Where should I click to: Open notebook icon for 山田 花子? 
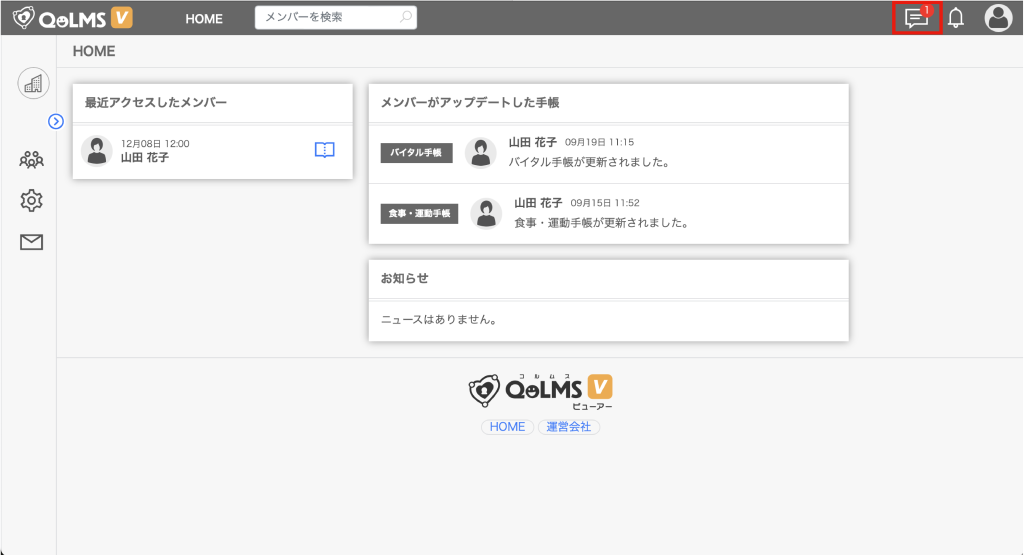click(324, 150)
